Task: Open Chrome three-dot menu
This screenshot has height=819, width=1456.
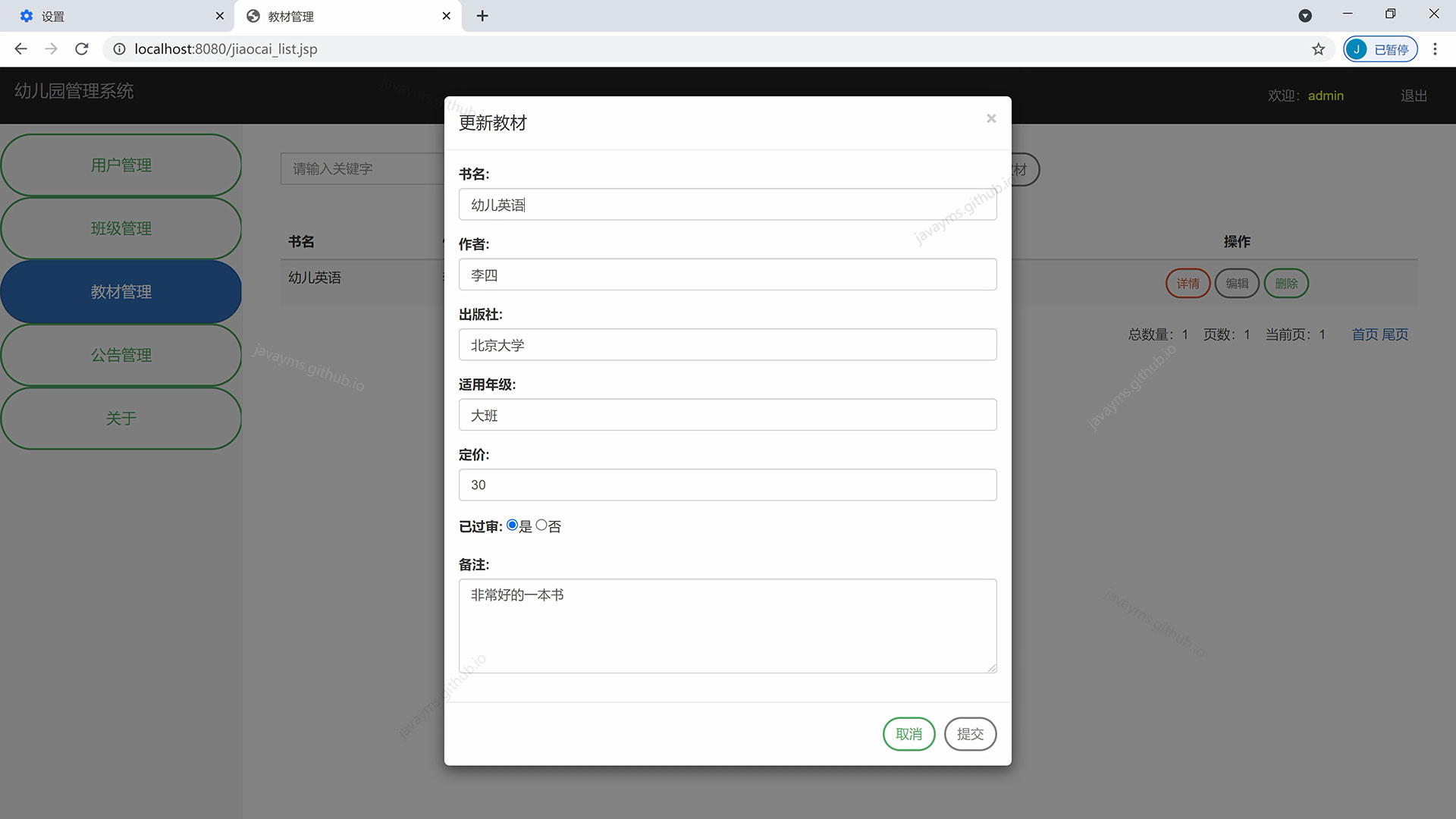Action: (x=1434, y=49)
